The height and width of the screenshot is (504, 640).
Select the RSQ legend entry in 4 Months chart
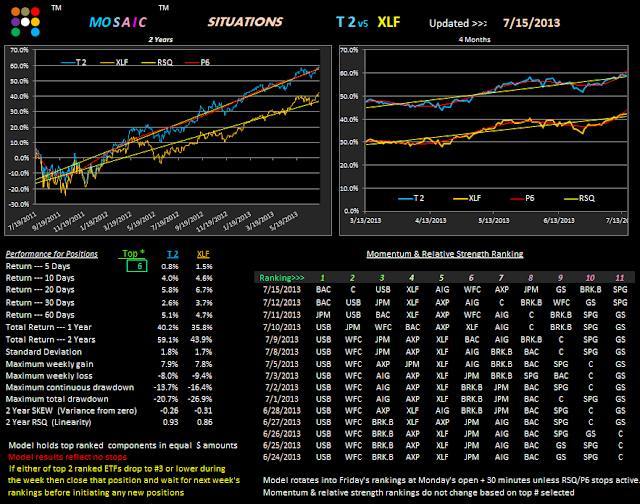[x=579, y=198]
